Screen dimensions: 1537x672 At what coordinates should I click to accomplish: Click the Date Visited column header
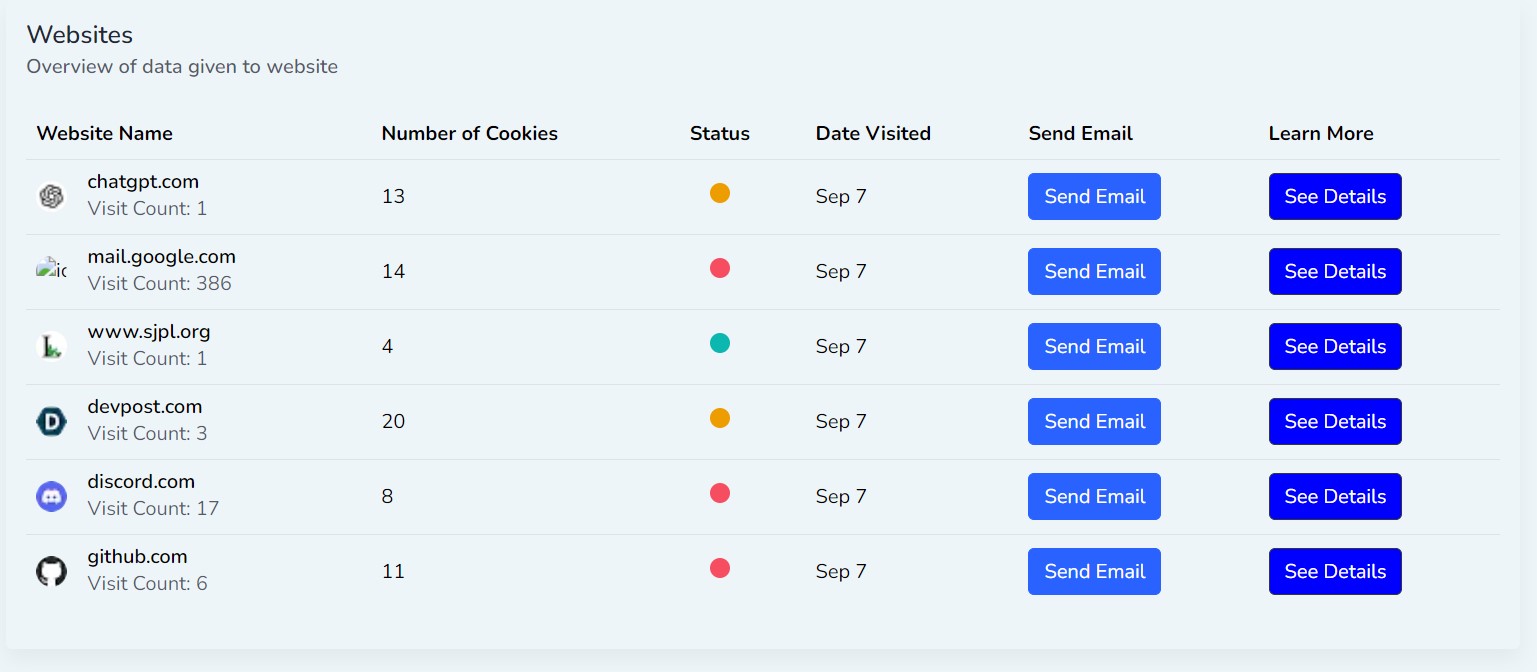[873, 133]
